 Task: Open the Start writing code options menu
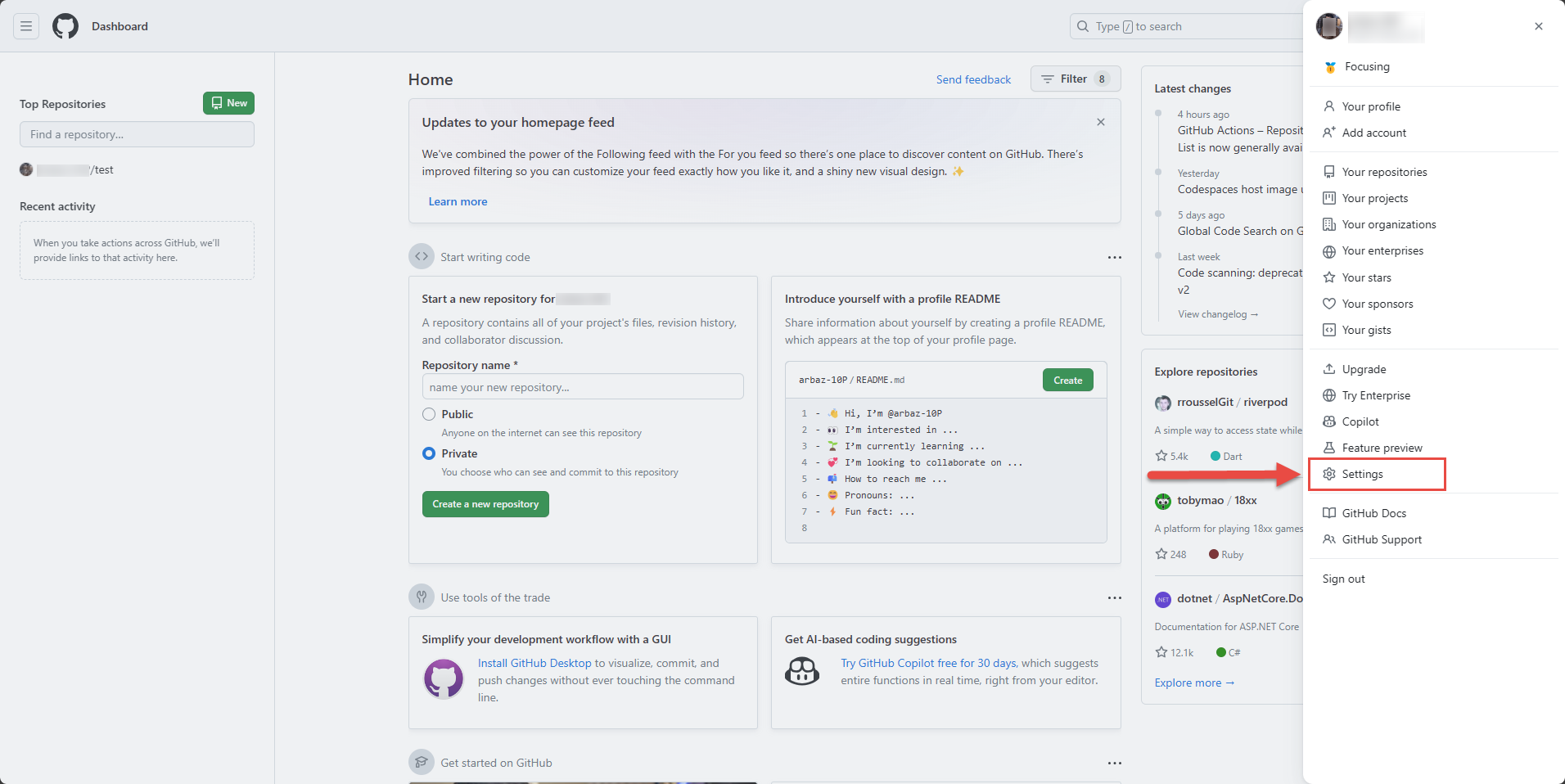1114,257
